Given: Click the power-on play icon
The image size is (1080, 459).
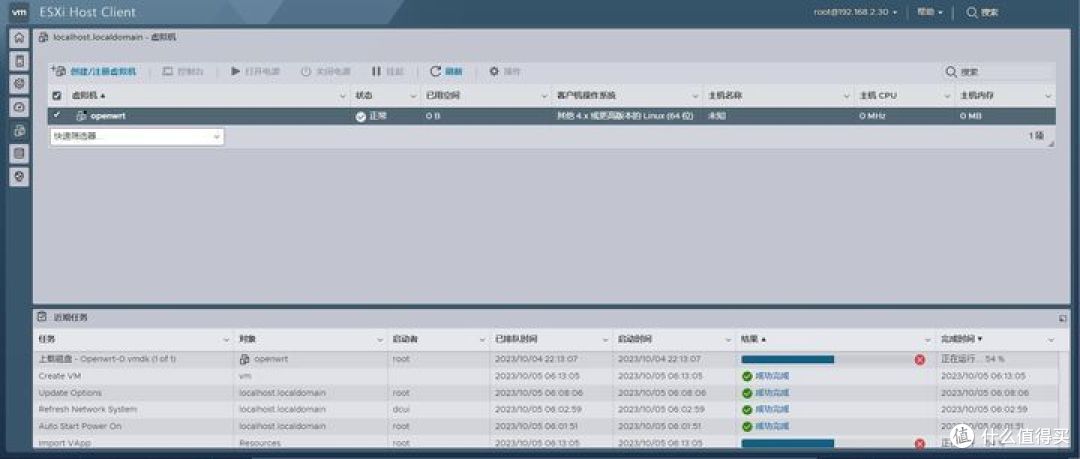Looking at the screenshot, I should 235,71.
